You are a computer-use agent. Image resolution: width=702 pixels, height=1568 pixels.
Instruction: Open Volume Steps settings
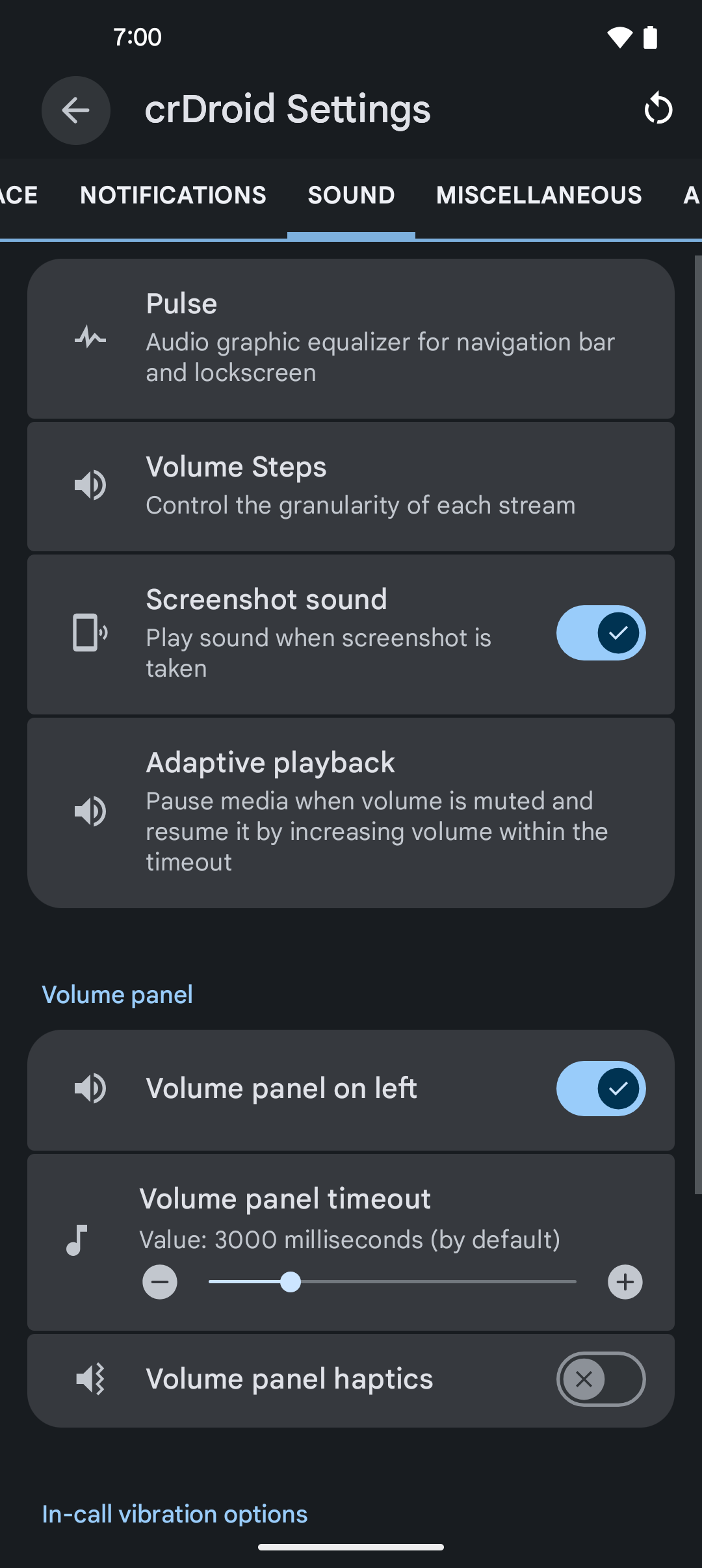click(351, 486)
